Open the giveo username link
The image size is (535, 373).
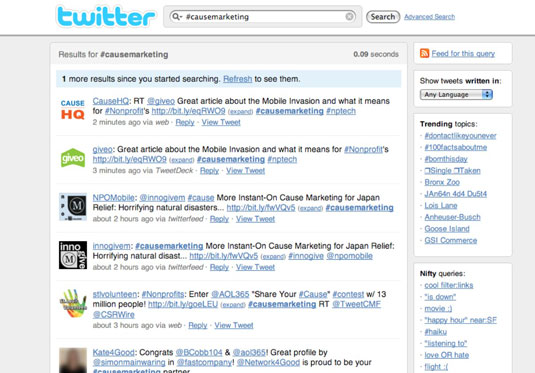coord(102,149)
